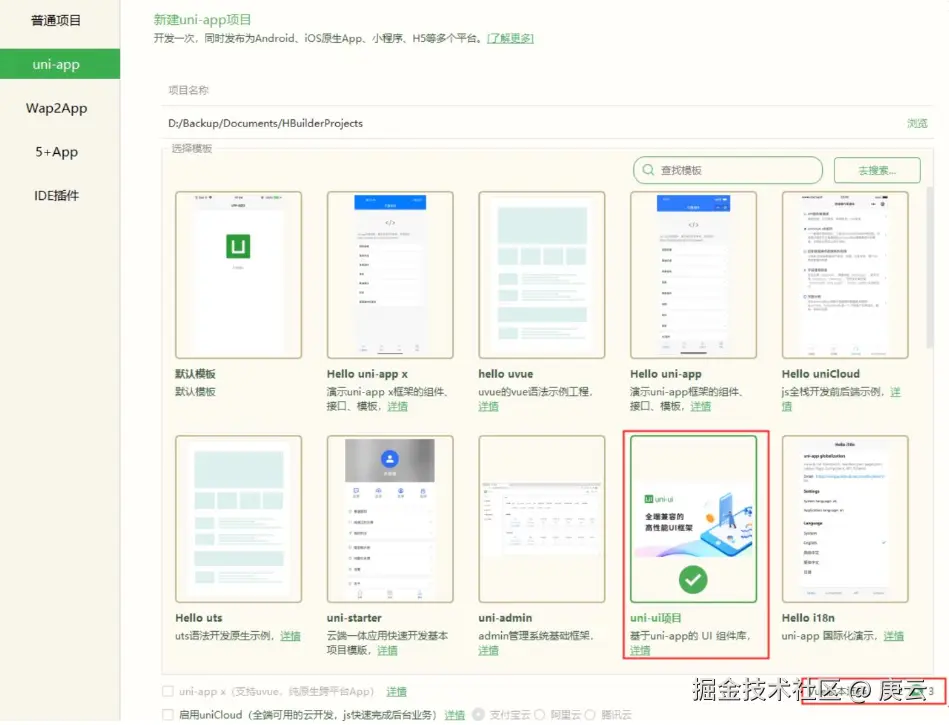Click the uni-ui项目 title text
Screen dimensions: 949x725
pos(655,618)
